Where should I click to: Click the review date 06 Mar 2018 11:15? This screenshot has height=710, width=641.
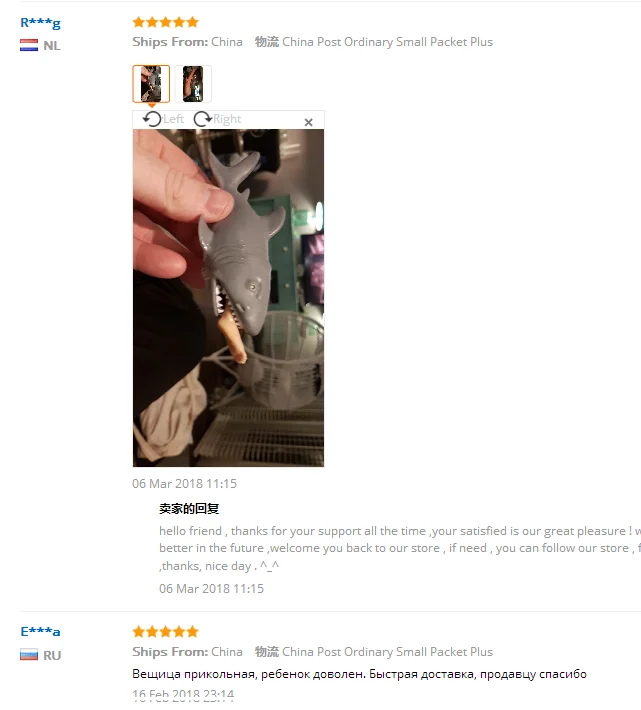coord(184,484)
